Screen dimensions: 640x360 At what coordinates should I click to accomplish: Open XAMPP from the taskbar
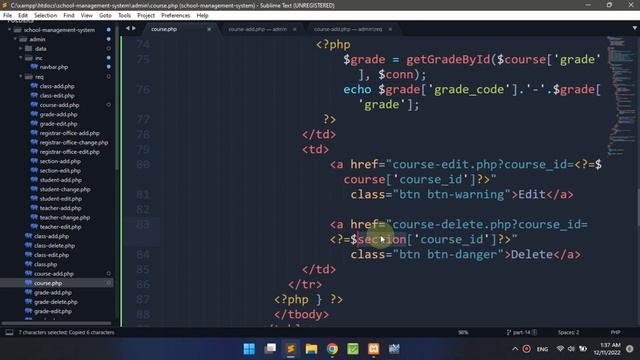[x=373, y=349]
